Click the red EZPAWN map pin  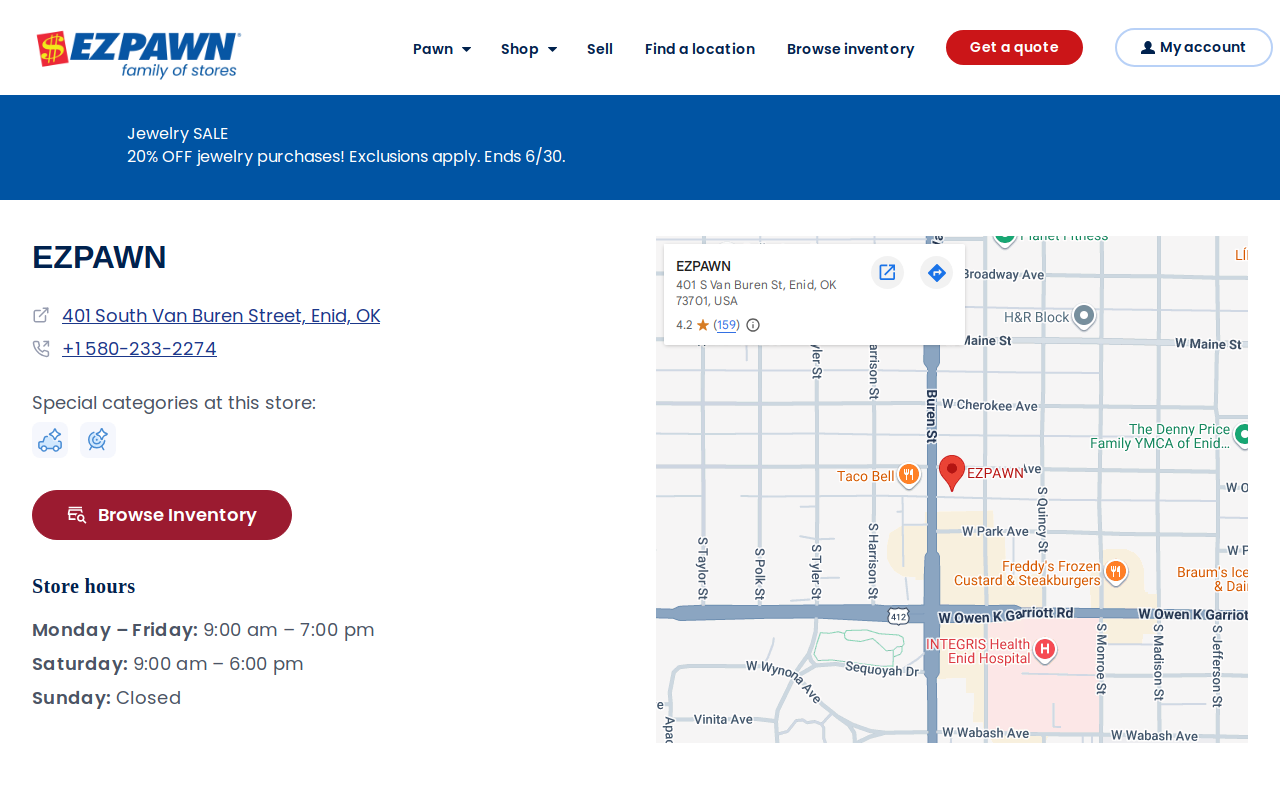coord(952,472)
